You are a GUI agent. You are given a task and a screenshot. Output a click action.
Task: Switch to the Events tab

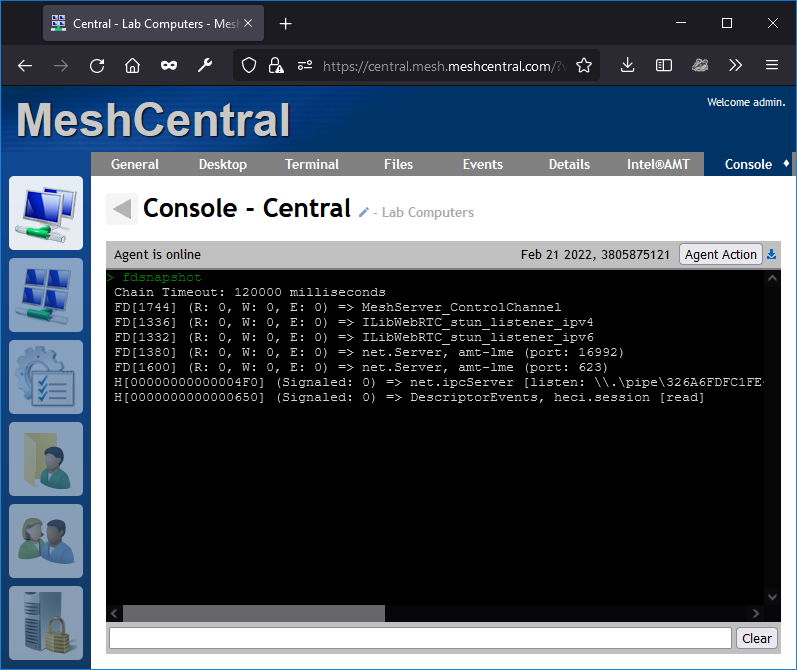[x=482, y=164]
